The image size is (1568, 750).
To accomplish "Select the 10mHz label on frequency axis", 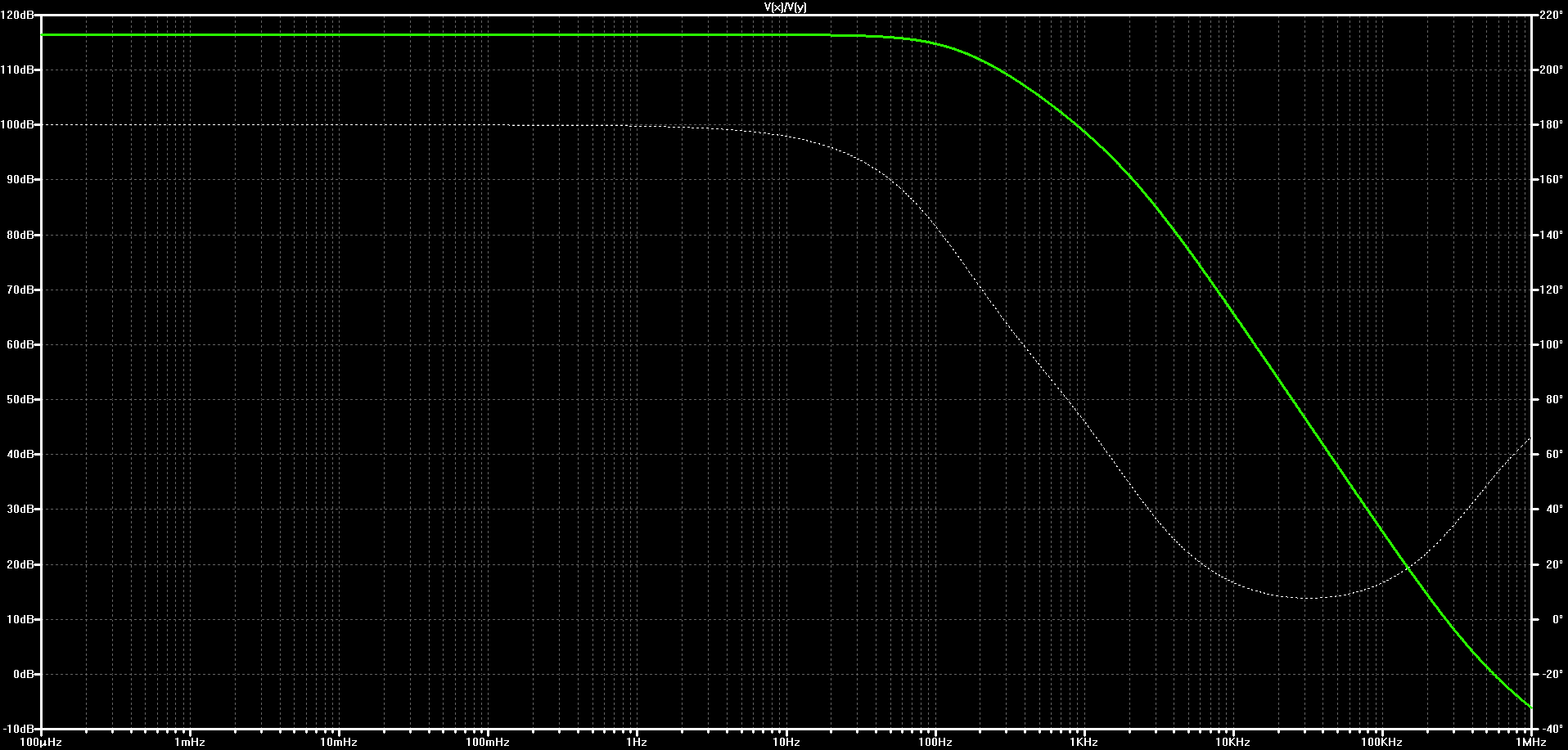I will pos(339,743).
